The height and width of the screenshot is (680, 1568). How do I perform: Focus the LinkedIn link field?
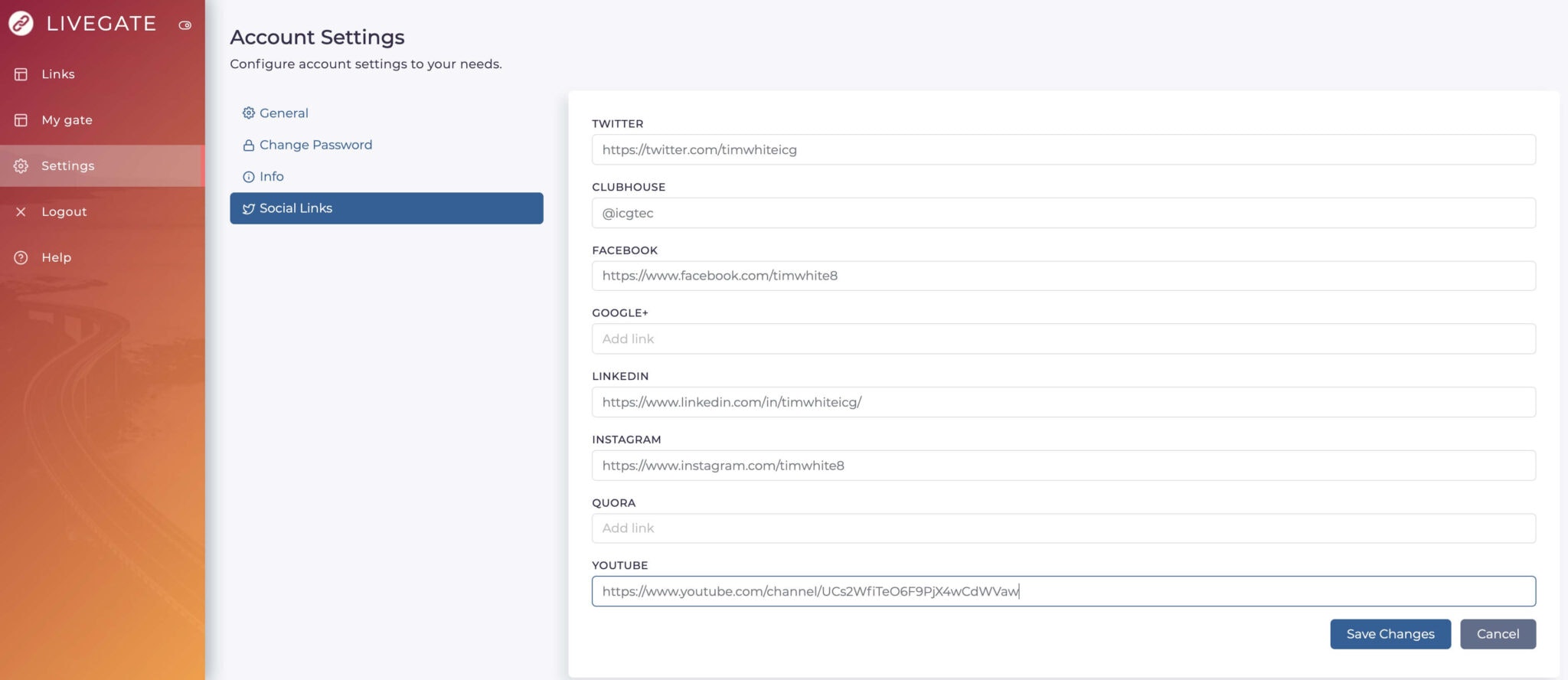click(x=1063, y=402)
